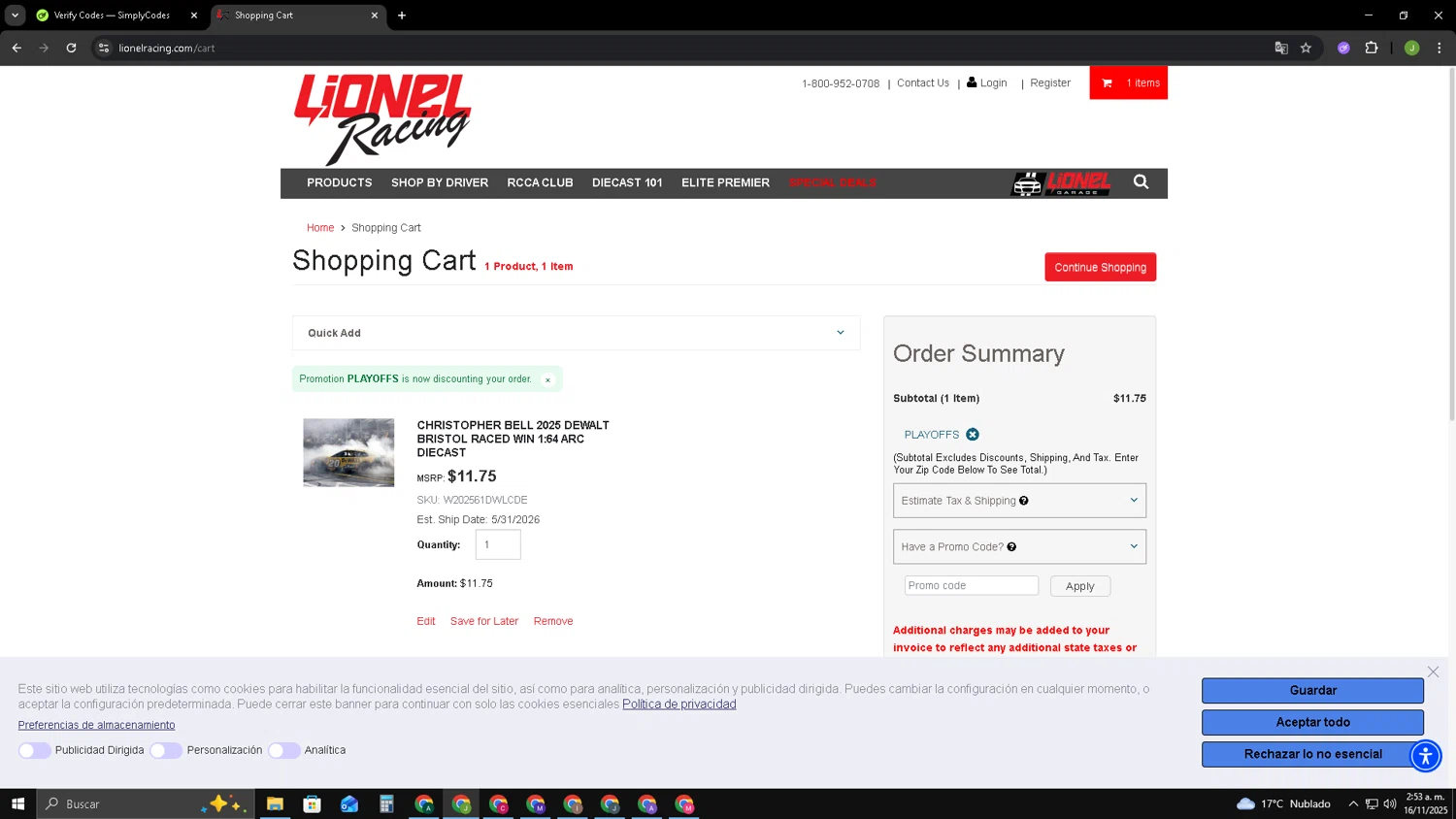Open the ELITE PREMIER menu
Viewport: 1456px width, 819px height.
(x=725, y=182)
